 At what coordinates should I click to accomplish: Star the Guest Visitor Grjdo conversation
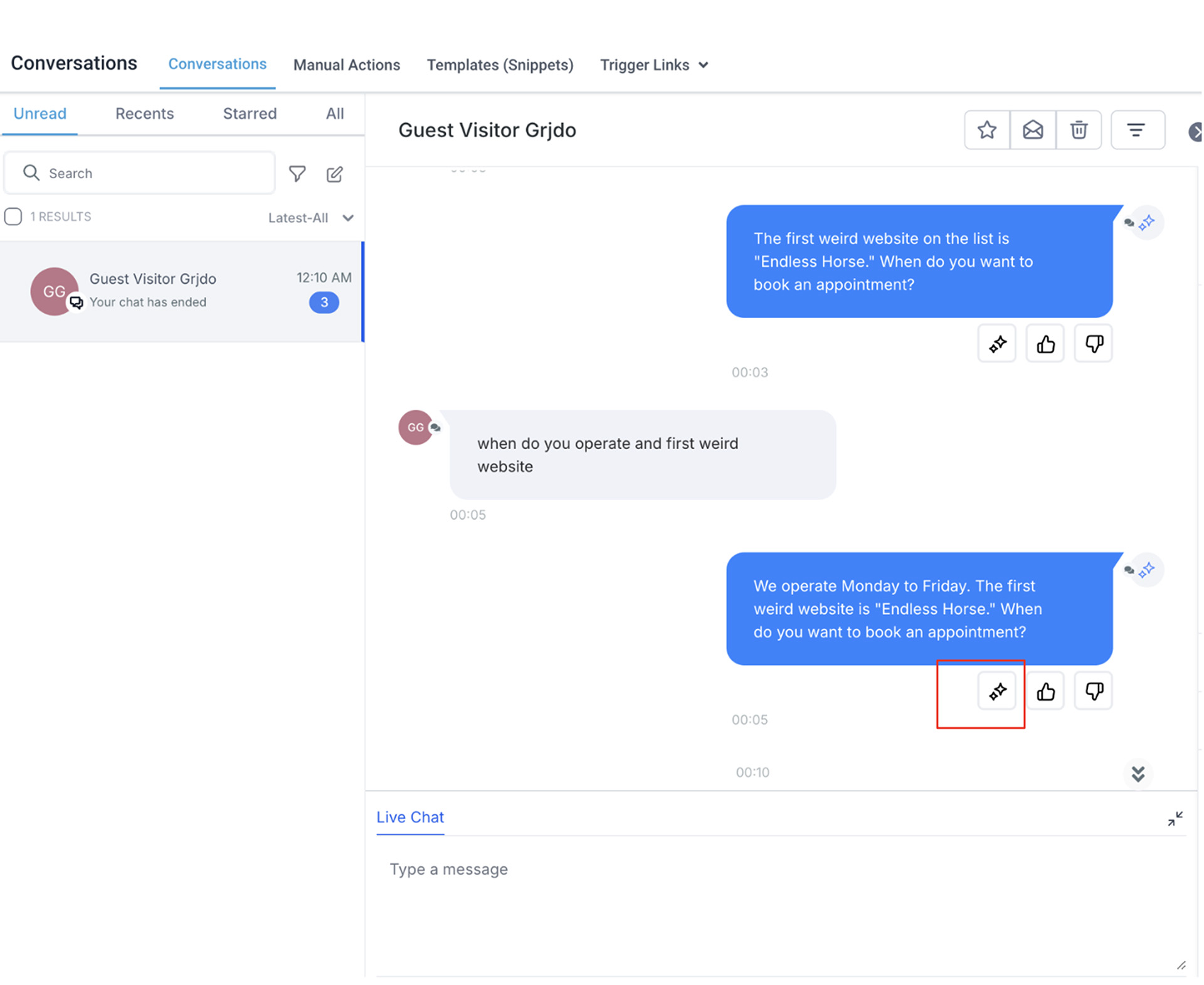[987, 130]
